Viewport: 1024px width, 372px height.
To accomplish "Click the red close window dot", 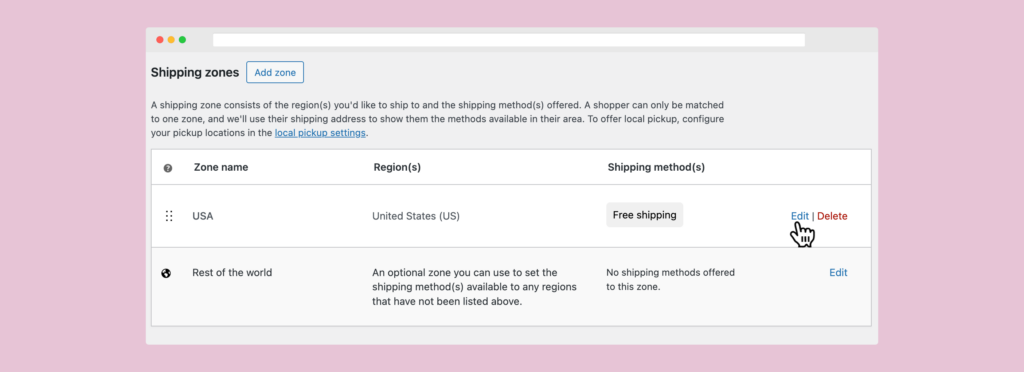I will [160, 40].
